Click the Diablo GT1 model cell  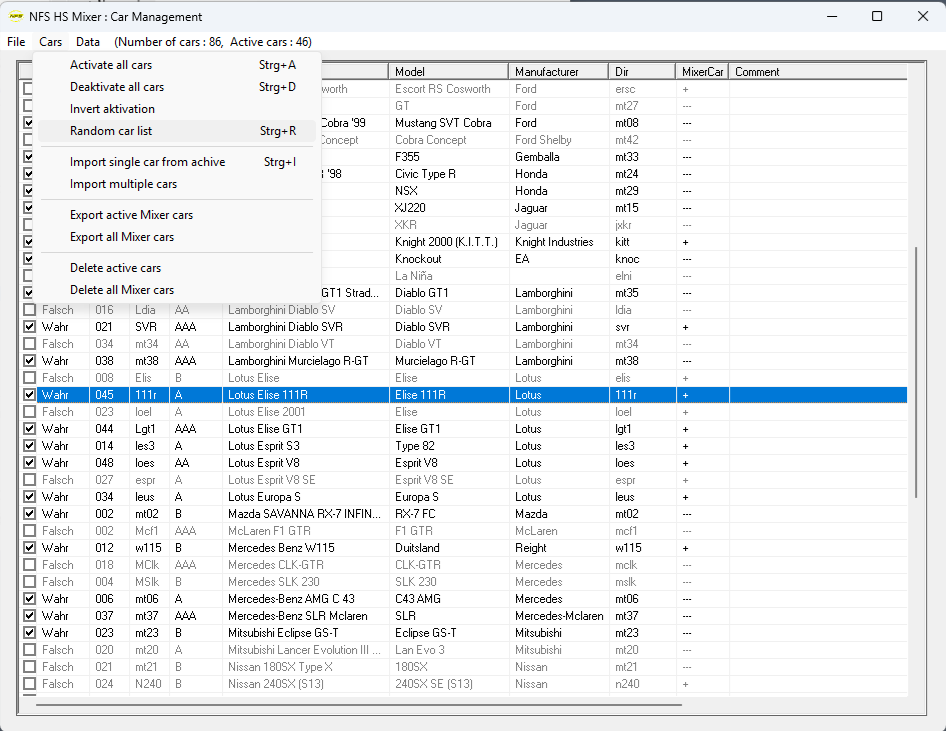click(x=448, y=293)
